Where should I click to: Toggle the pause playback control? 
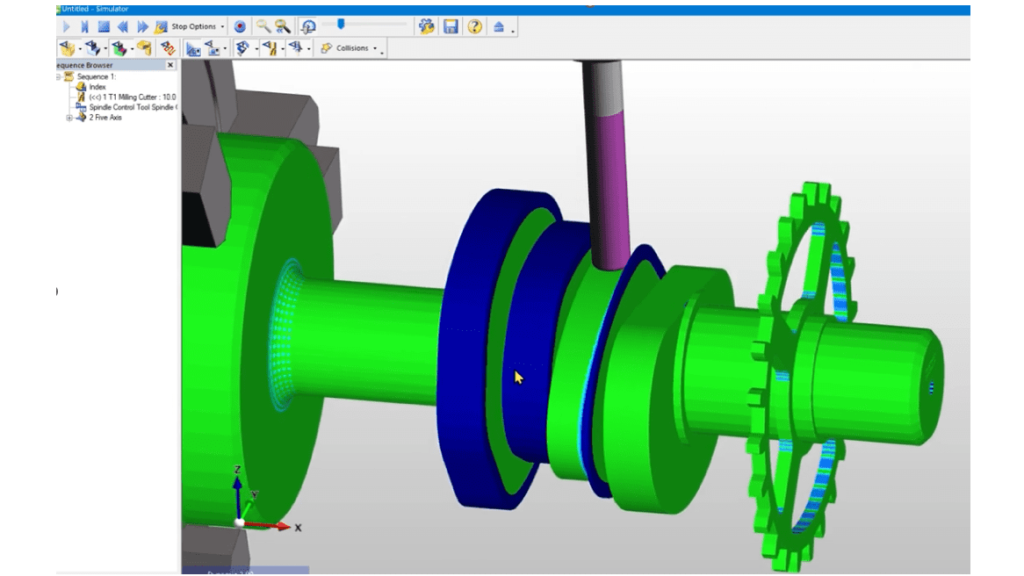pos(85,25)
